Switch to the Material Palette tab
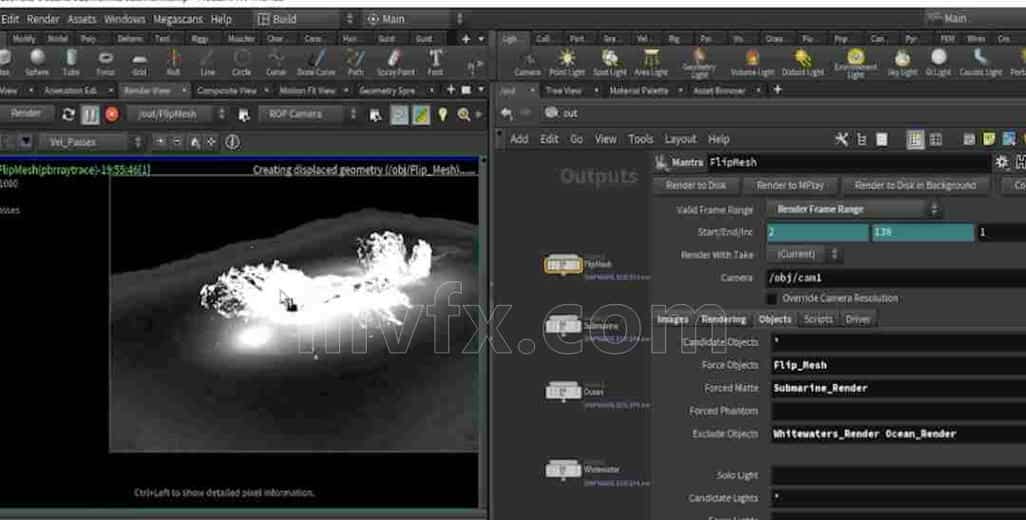The width and height of the screenshot is (1026, 520). coord(638,90)
